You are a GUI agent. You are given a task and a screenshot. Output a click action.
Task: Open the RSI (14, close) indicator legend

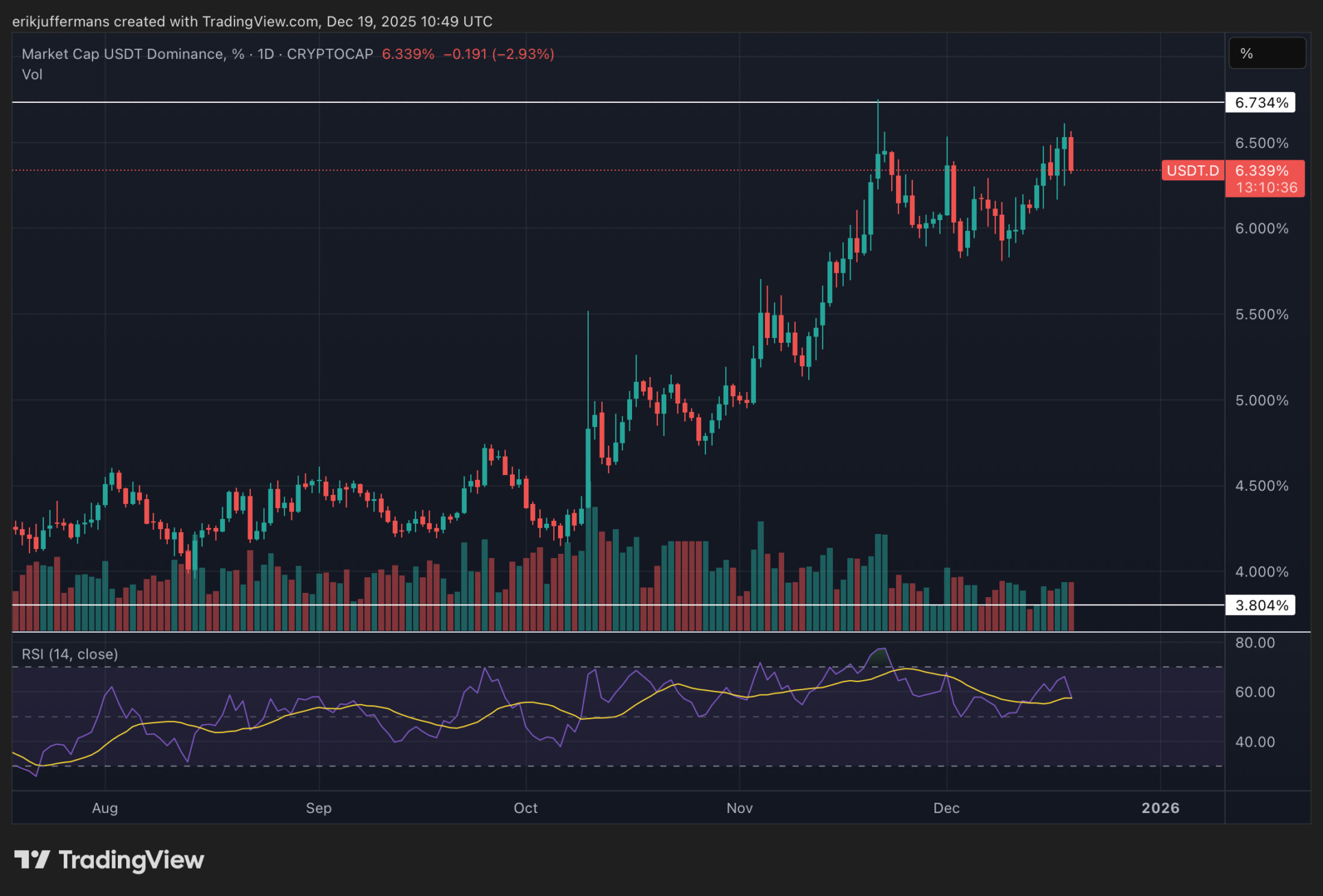pos(69,654)
